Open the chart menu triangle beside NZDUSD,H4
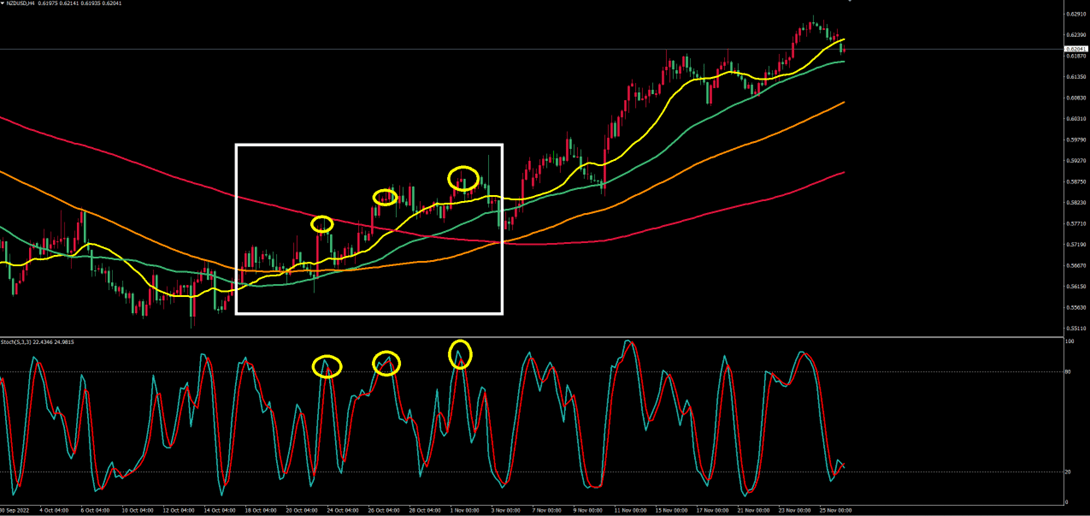This screenshot has height=516, width=1090. pyautogui.click(x=3, y=3)
